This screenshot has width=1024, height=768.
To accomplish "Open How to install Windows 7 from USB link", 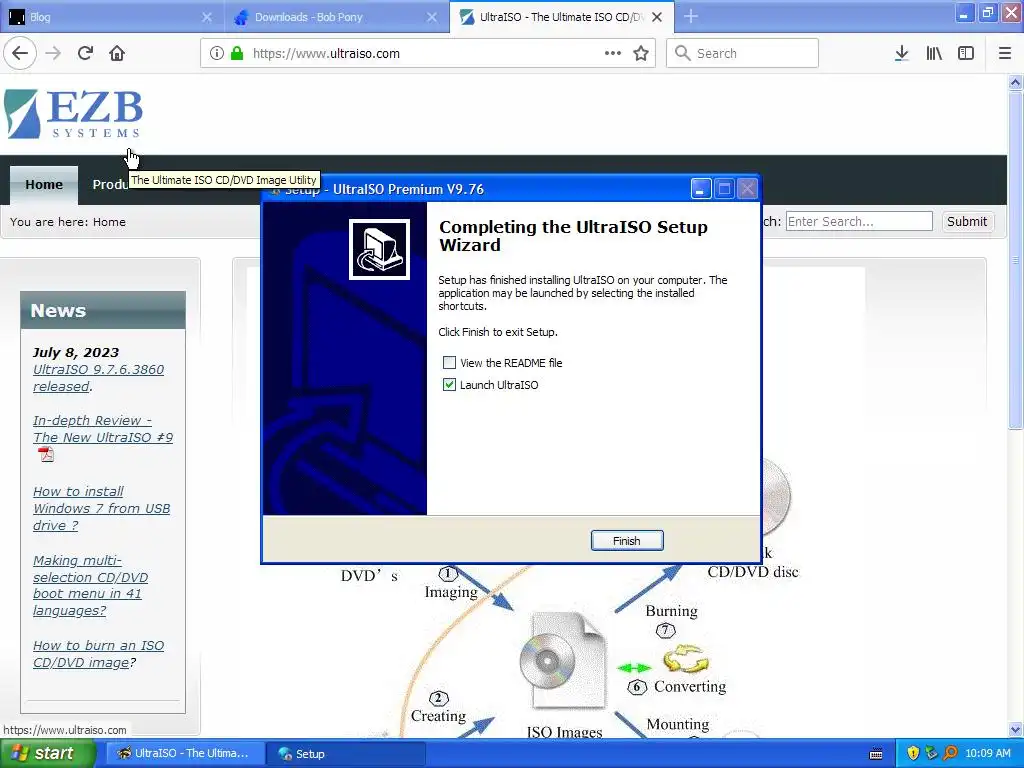I will click(x=101, y=508).
